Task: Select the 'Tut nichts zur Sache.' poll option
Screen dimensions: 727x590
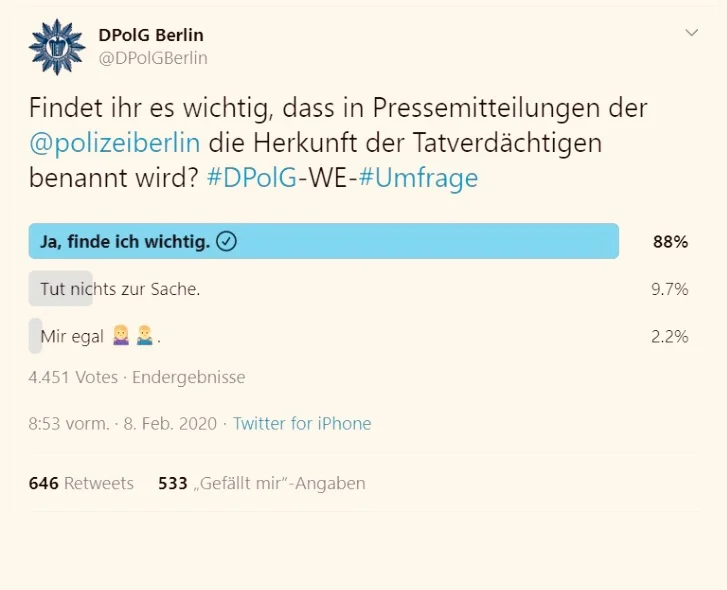Action: [120, 289]
